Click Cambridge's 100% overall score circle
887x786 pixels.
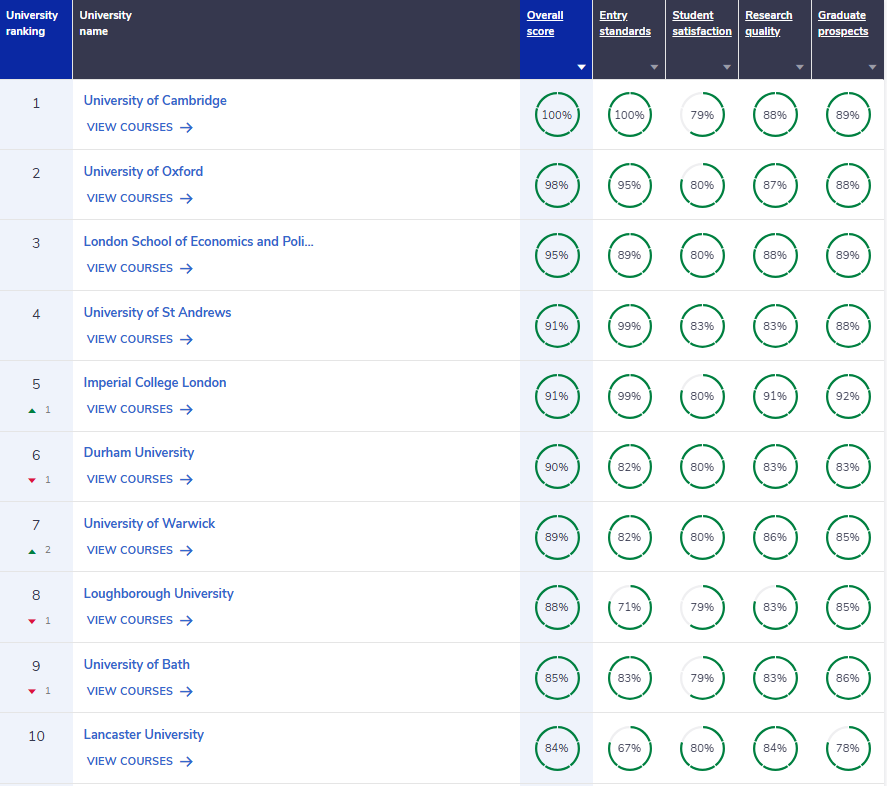coord(557,115)
